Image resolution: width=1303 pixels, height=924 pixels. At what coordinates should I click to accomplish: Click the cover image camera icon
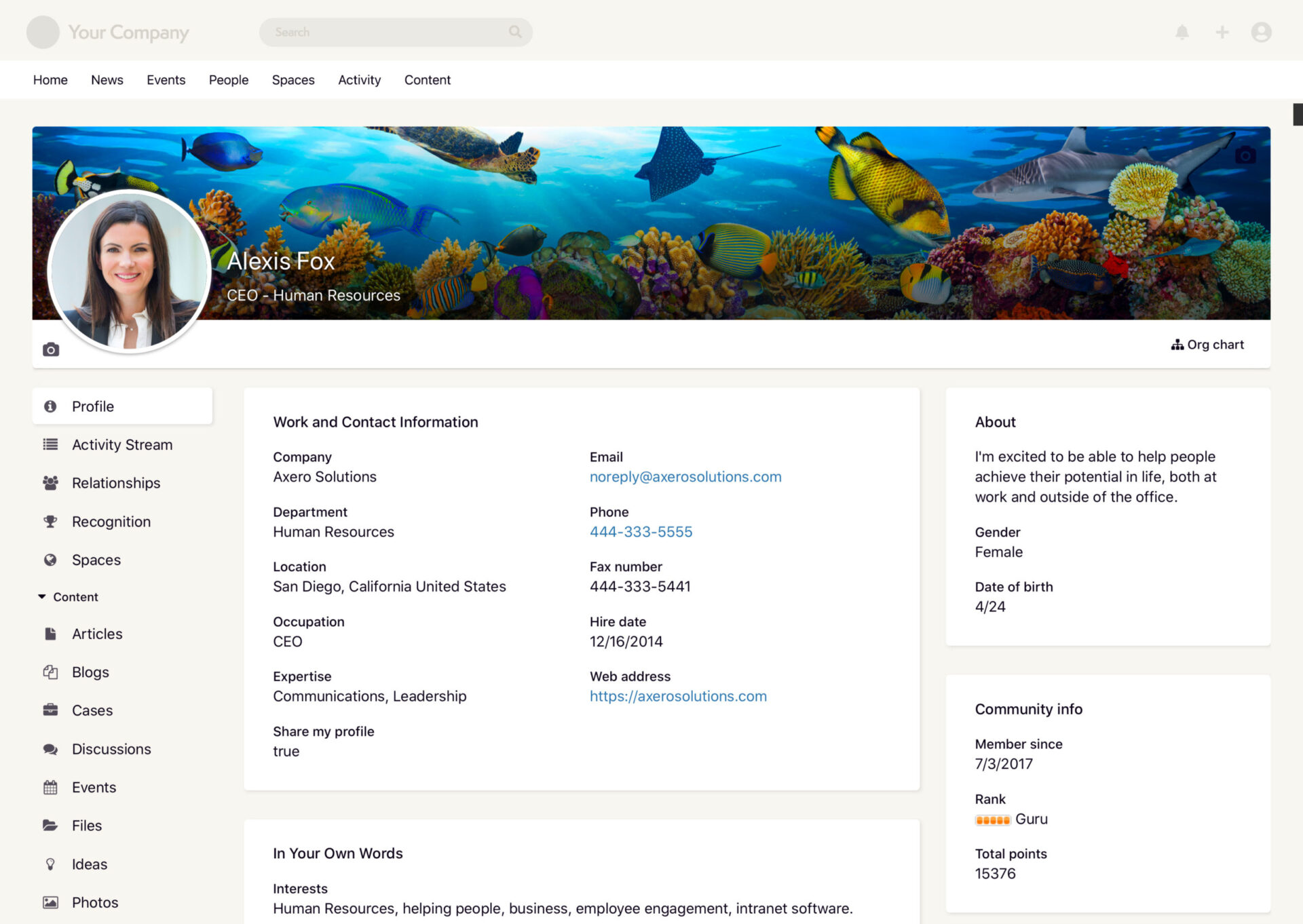point(1245,155)
